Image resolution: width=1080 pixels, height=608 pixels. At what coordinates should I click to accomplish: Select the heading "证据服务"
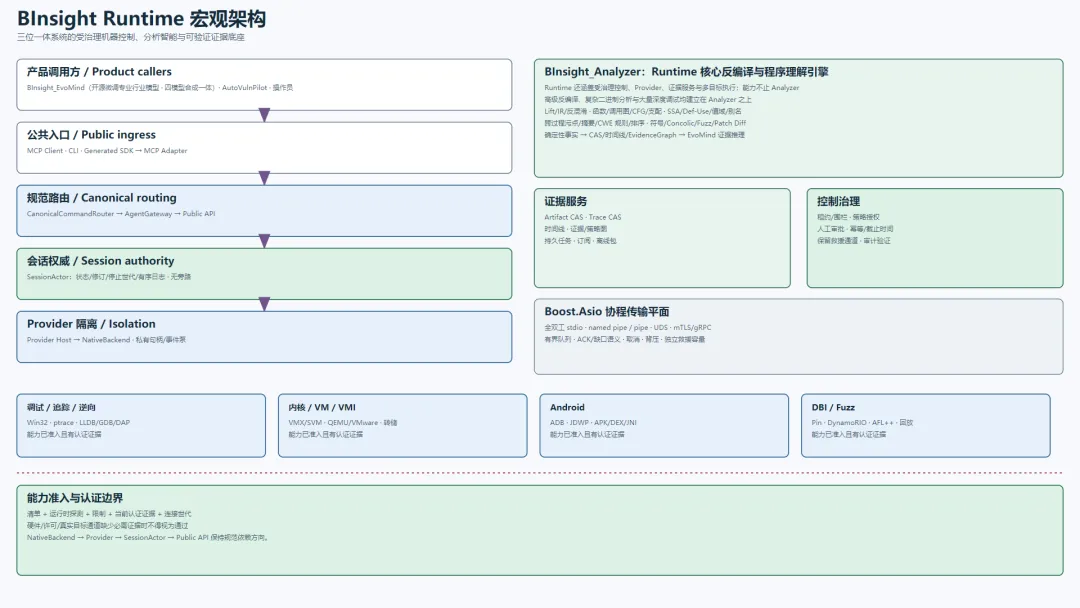[x=565, y=202]
